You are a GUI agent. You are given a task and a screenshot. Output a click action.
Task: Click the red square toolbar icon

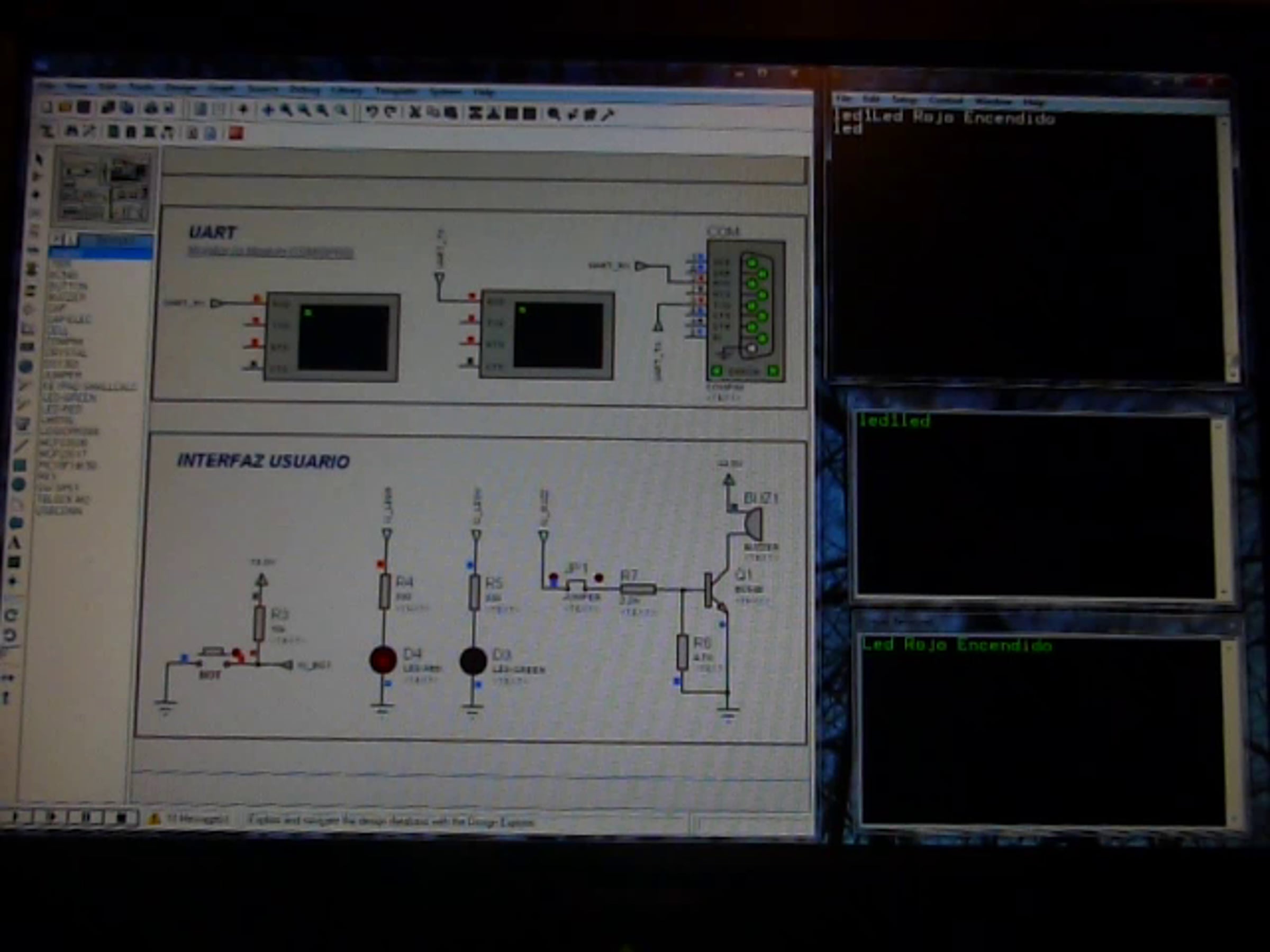(x=236, y=133)
